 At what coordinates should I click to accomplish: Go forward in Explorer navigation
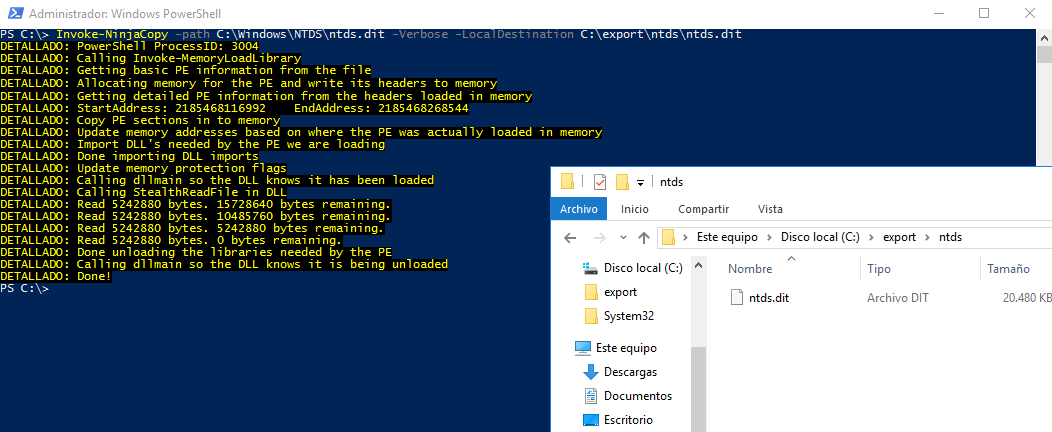(x=599, y=237)
